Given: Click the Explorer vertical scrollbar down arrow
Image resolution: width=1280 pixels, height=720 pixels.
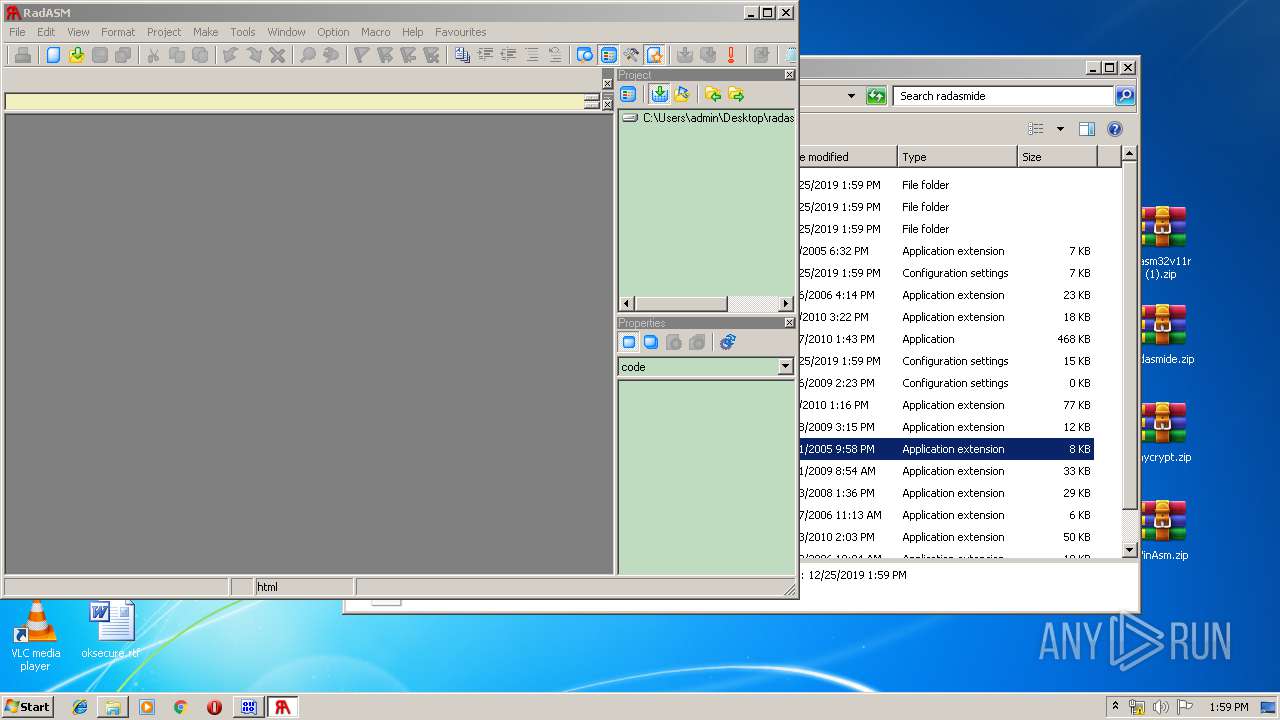Looking at the screenshot, I should [1129, 550].
